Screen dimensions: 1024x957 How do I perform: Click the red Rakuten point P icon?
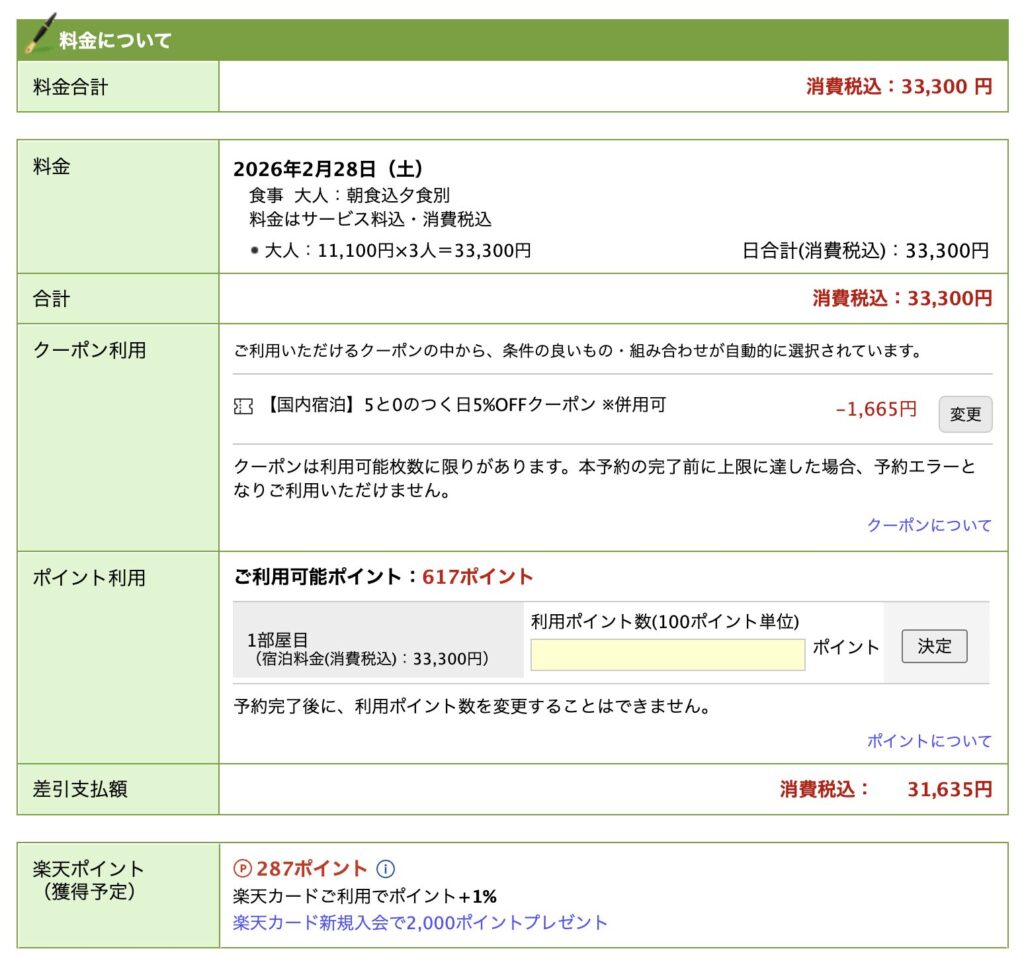point(242,869)
